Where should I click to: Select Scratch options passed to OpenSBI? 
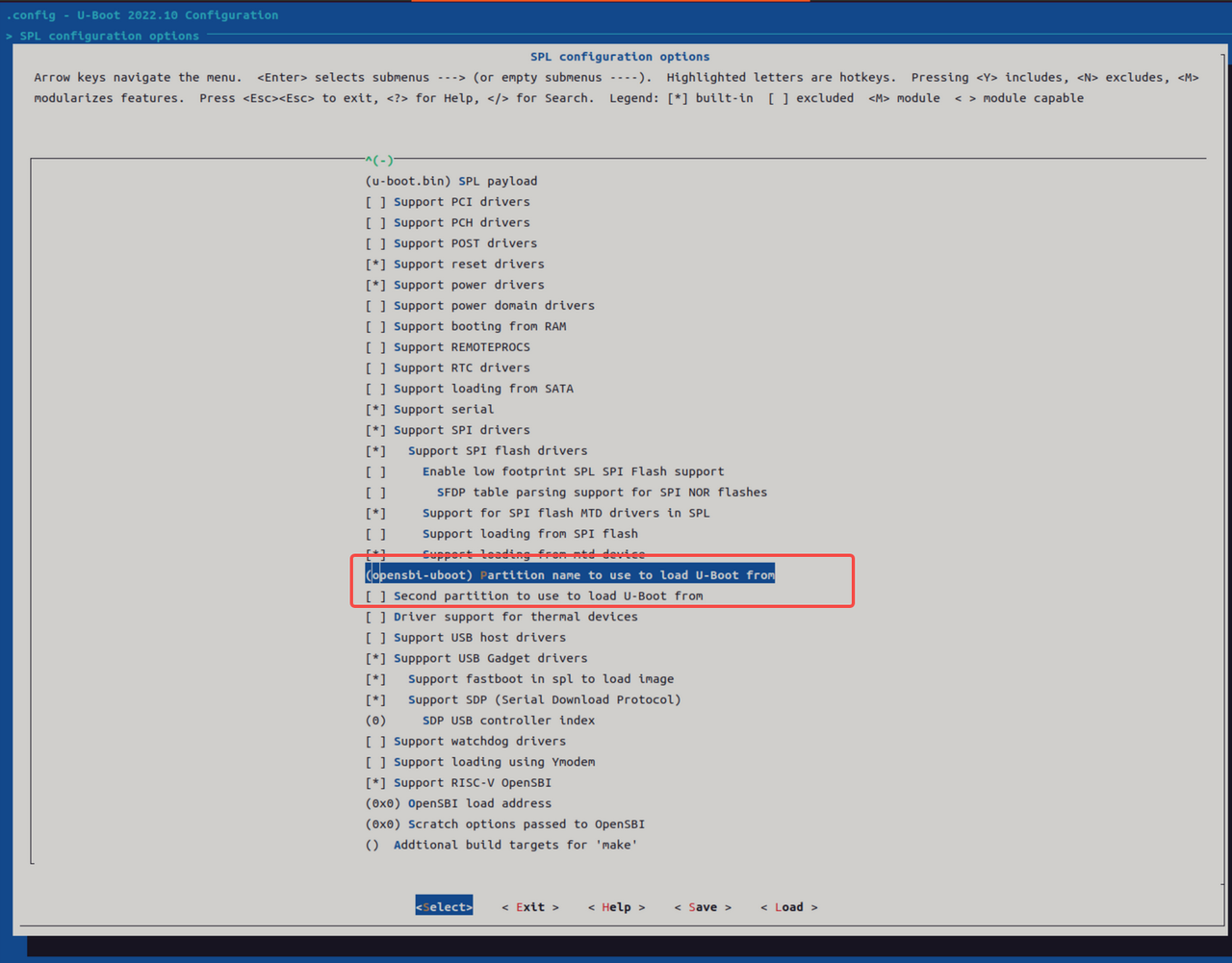point(504,824)
